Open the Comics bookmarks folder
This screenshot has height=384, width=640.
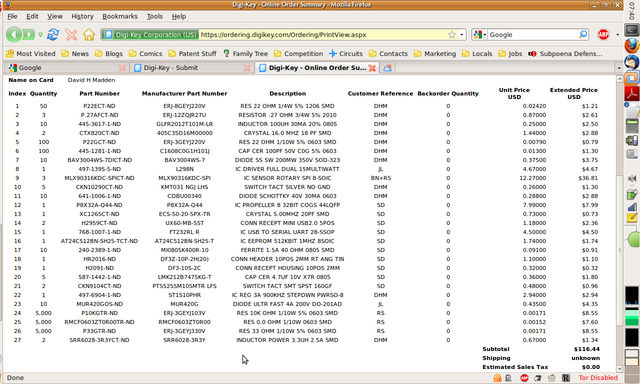click(146, 53)
